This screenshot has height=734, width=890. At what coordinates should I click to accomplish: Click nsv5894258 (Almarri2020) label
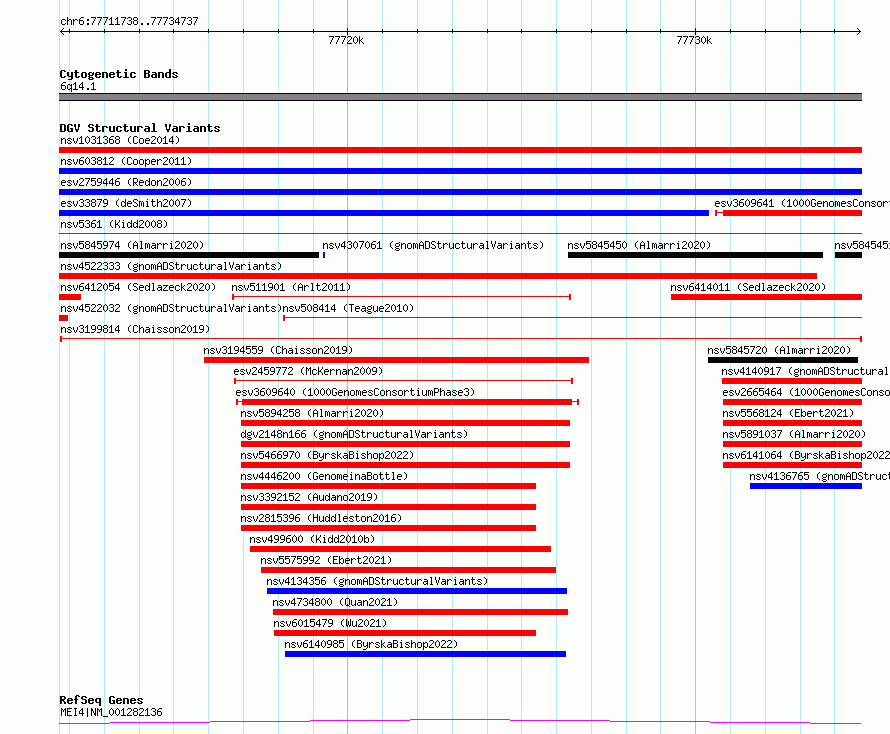312,413
